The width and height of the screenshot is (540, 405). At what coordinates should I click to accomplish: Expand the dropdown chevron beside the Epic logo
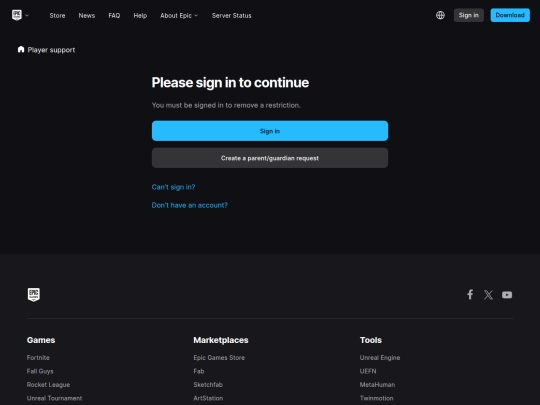[x=27, y=15]
